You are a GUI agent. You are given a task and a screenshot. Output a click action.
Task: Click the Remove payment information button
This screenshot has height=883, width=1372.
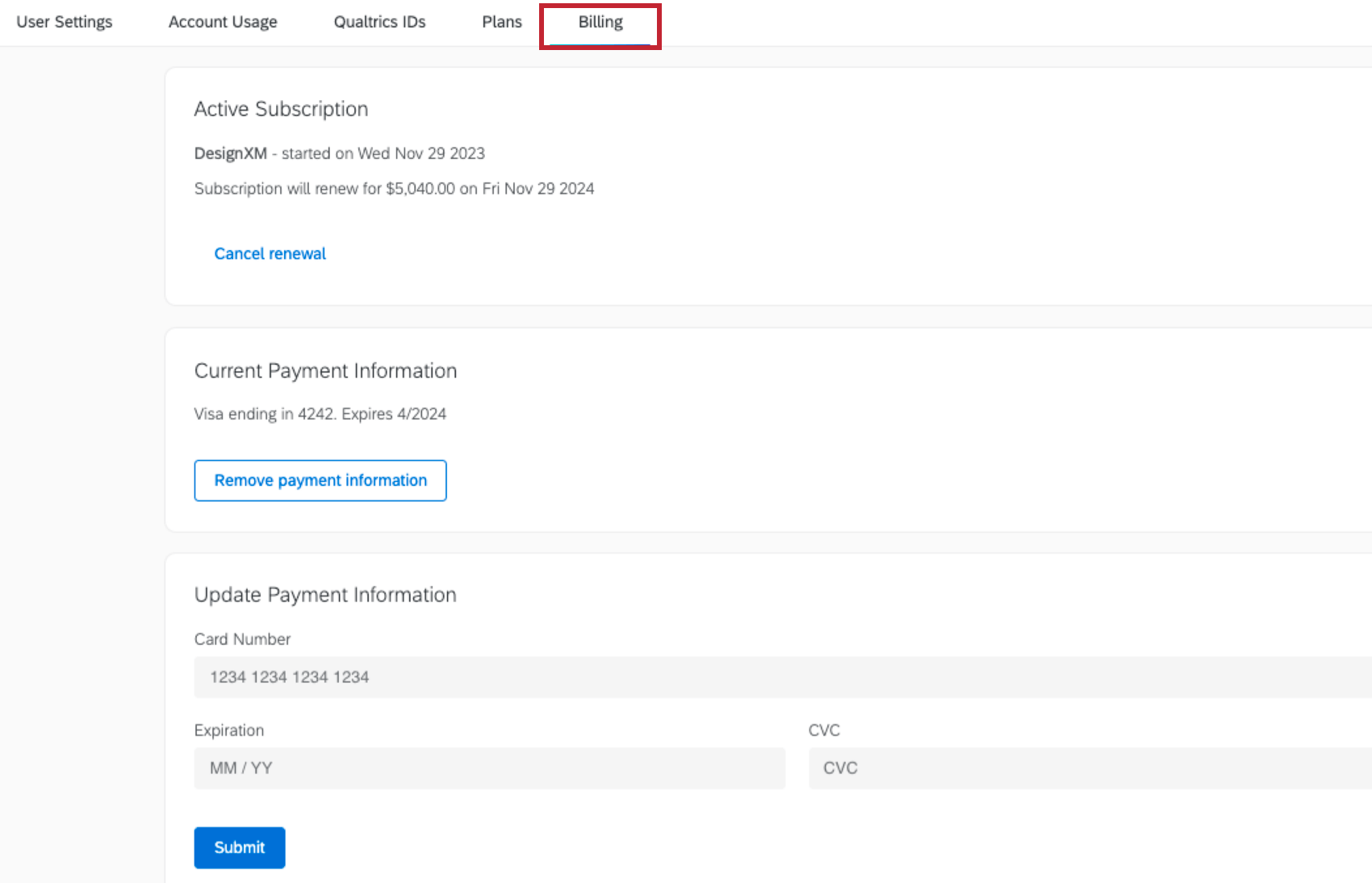pyautogui.click(x=320, y=480)
